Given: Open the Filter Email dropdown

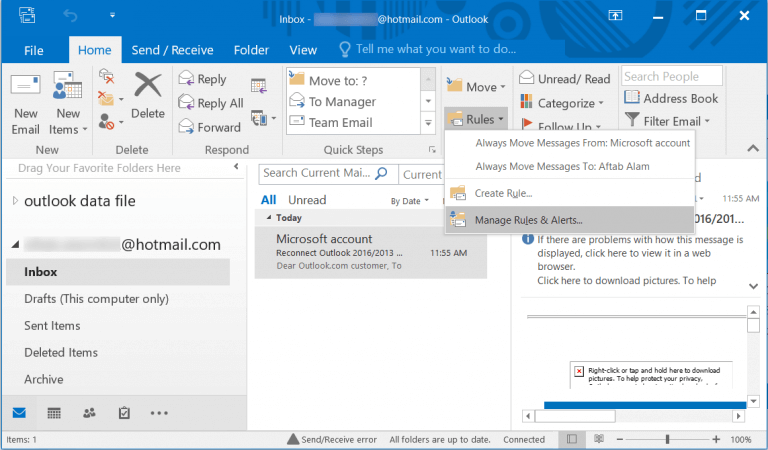Looking at the screenshot, I should (667, 120).
